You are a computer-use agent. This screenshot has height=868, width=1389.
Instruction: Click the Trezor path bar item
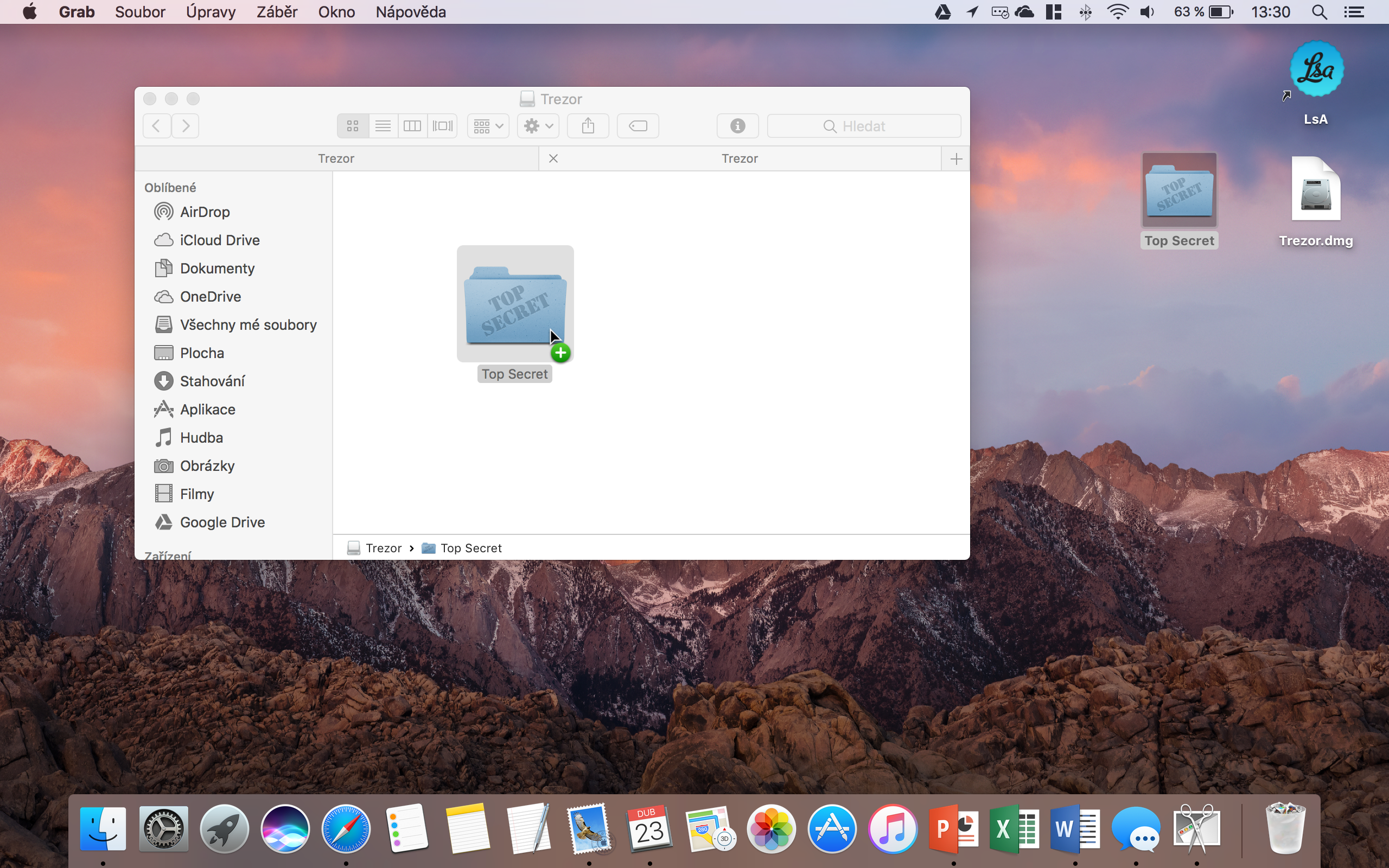tap(383, 548)
